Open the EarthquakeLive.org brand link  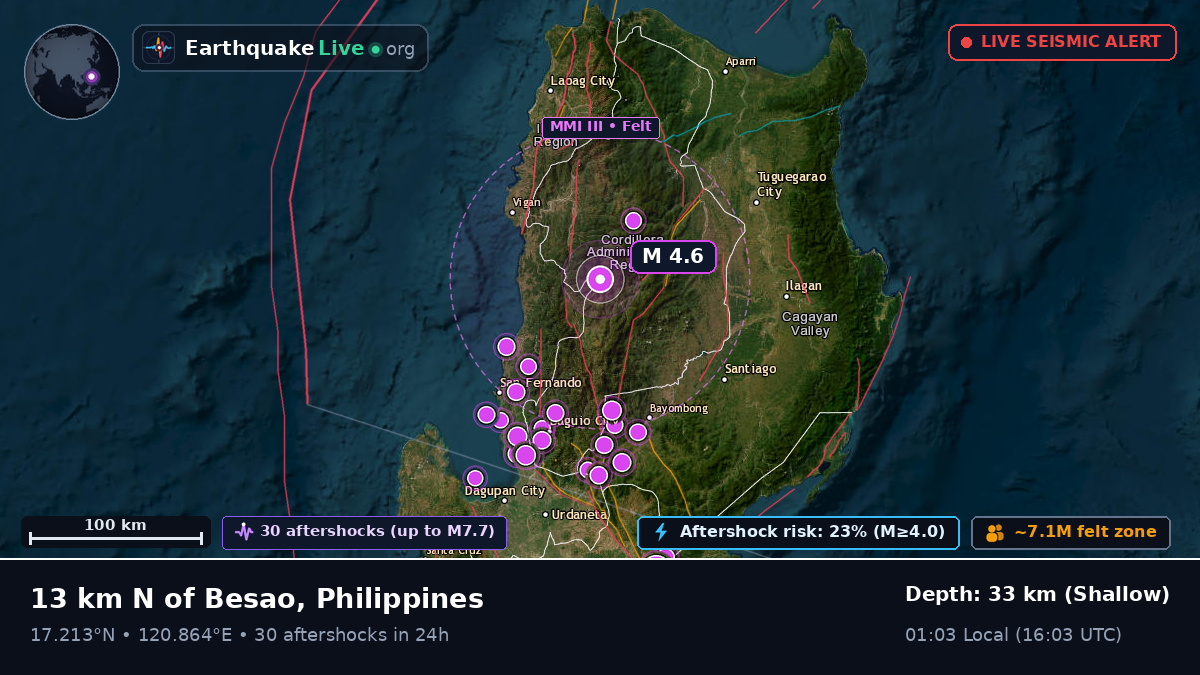tap(280, 48)
